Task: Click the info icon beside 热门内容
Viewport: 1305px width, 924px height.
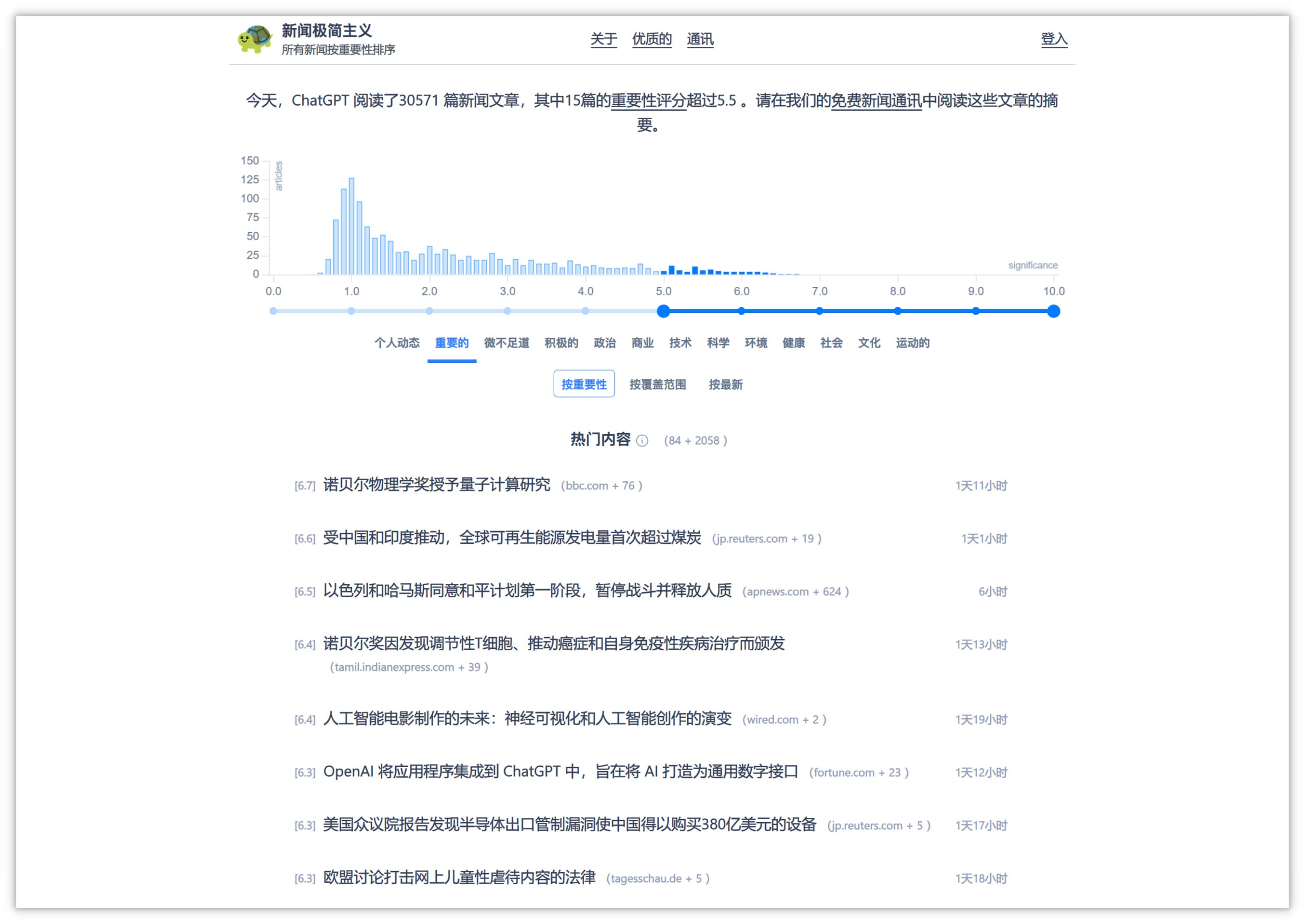Action: [x=642, y=441]
